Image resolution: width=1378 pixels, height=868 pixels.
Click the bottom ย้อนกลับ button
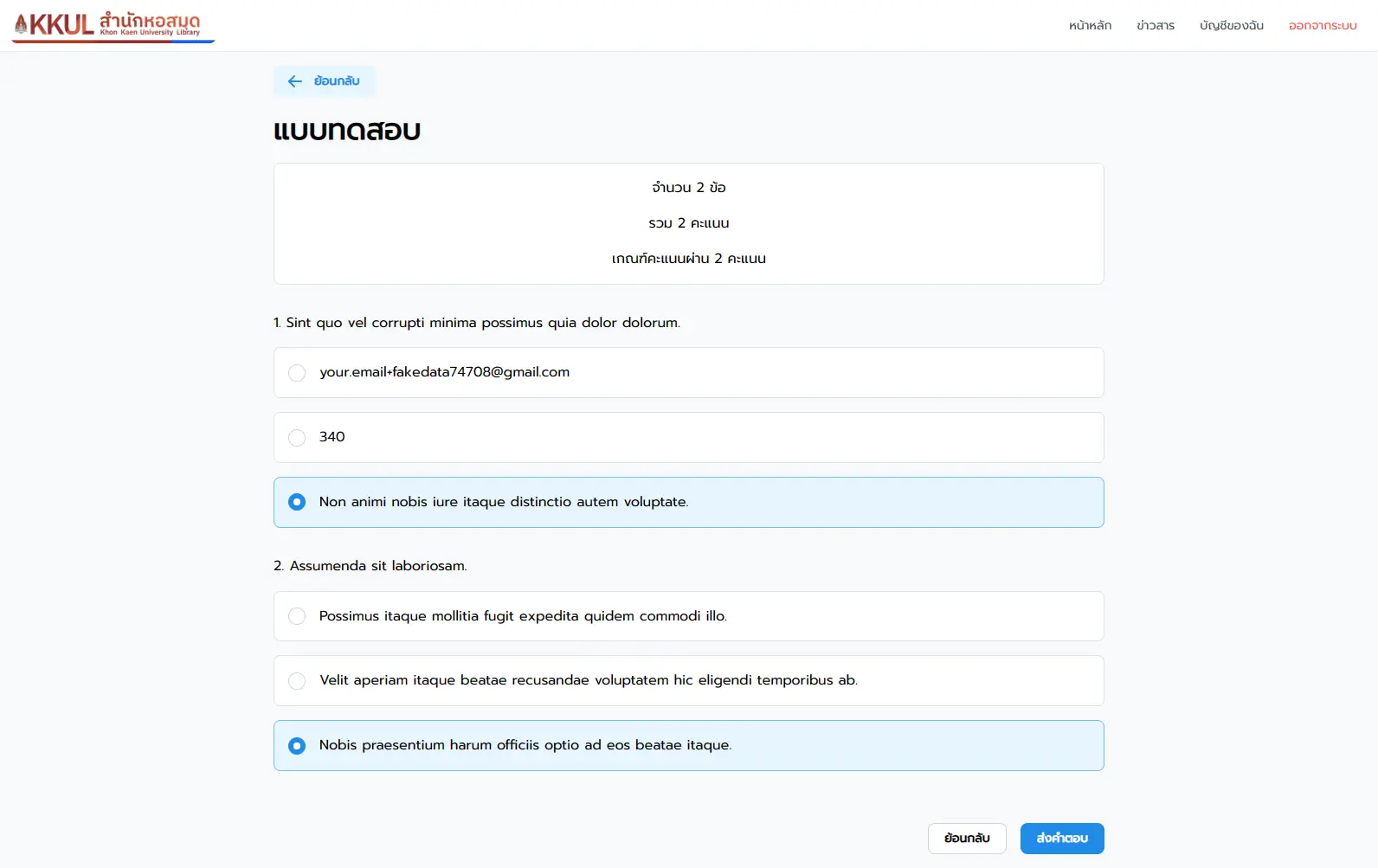pos(967,839)
